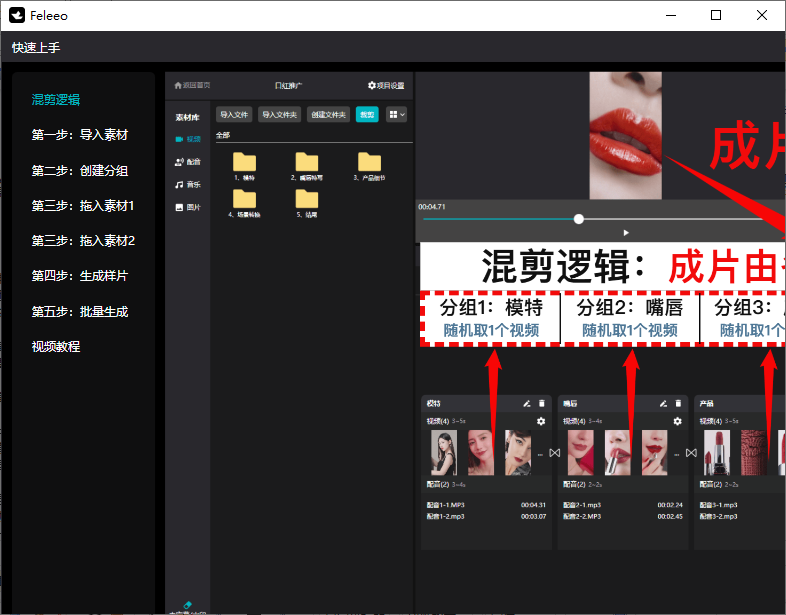Open video settings gear in 嘴唇 group
The height and width of the screenshot is (615, 786).
tap(677, 422)
